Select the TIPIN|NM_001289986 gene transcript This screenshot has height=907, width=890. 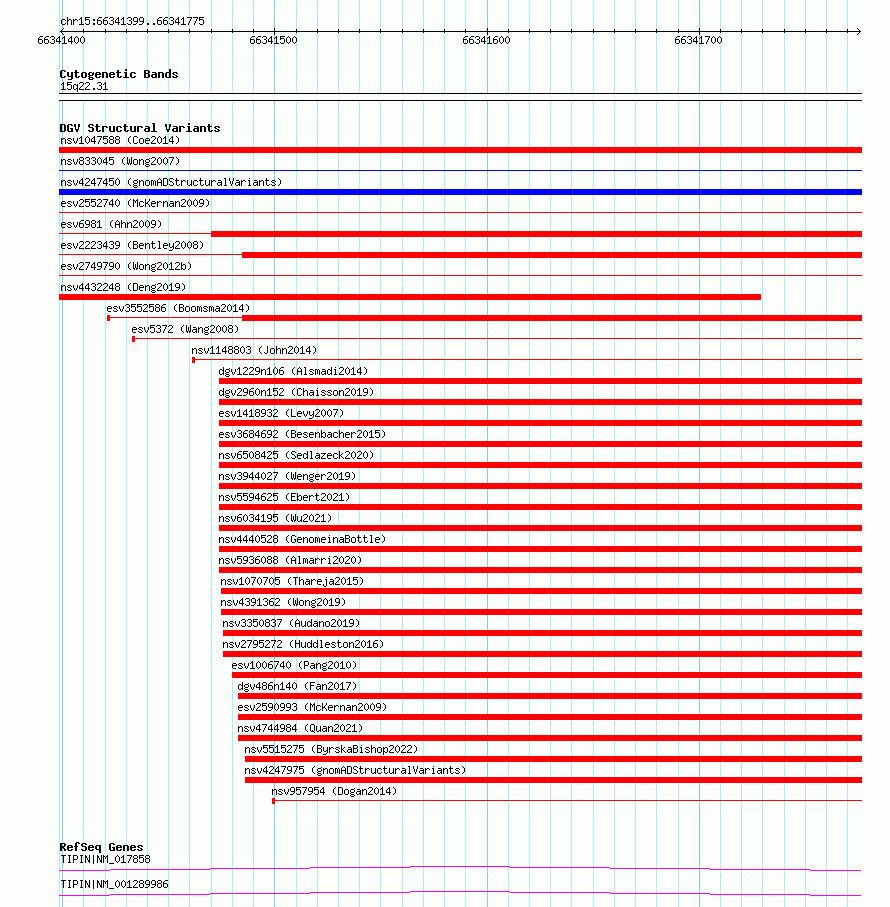(115, 884)
